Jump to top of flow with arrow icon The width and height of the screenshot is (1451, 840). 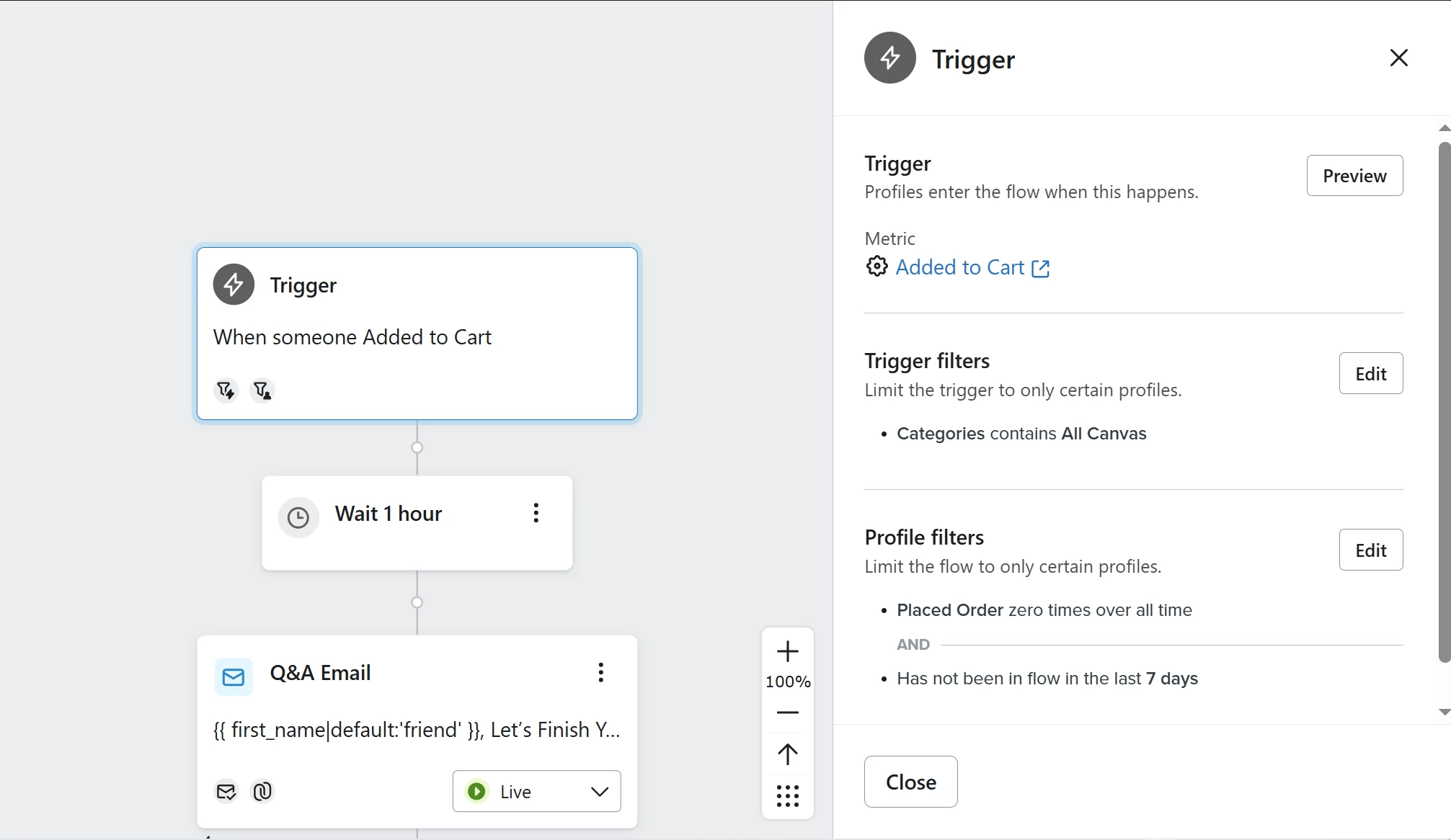788,754
